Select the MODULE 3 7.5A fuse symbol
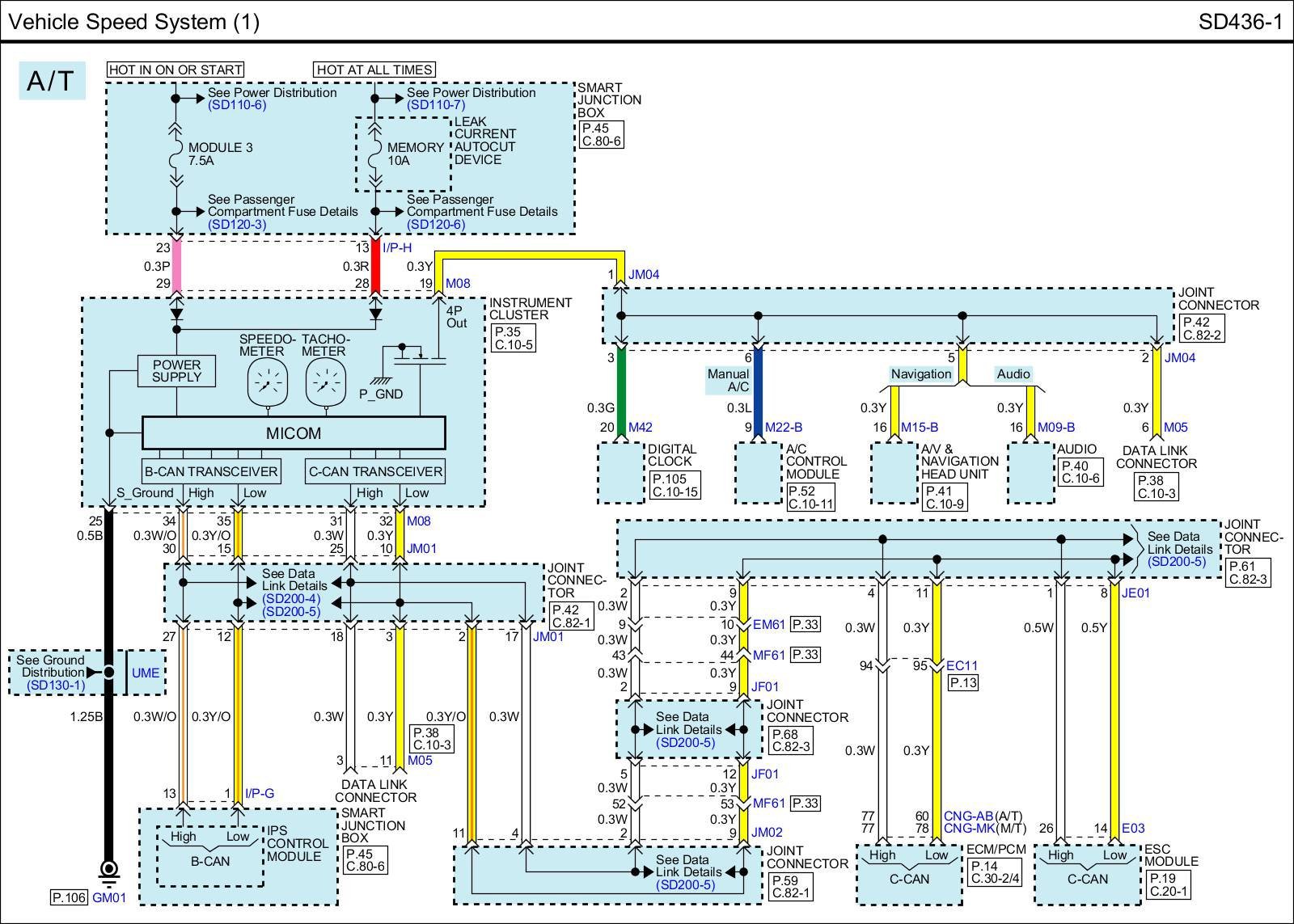This screenshot has width=1294, height=924. [x=175, y=154]
